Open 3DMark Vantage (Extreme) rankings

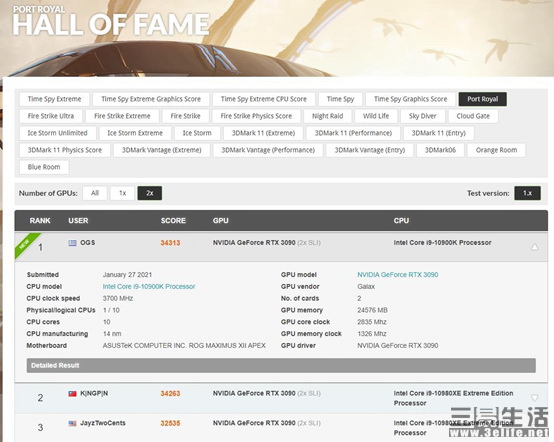click(161, 150)
